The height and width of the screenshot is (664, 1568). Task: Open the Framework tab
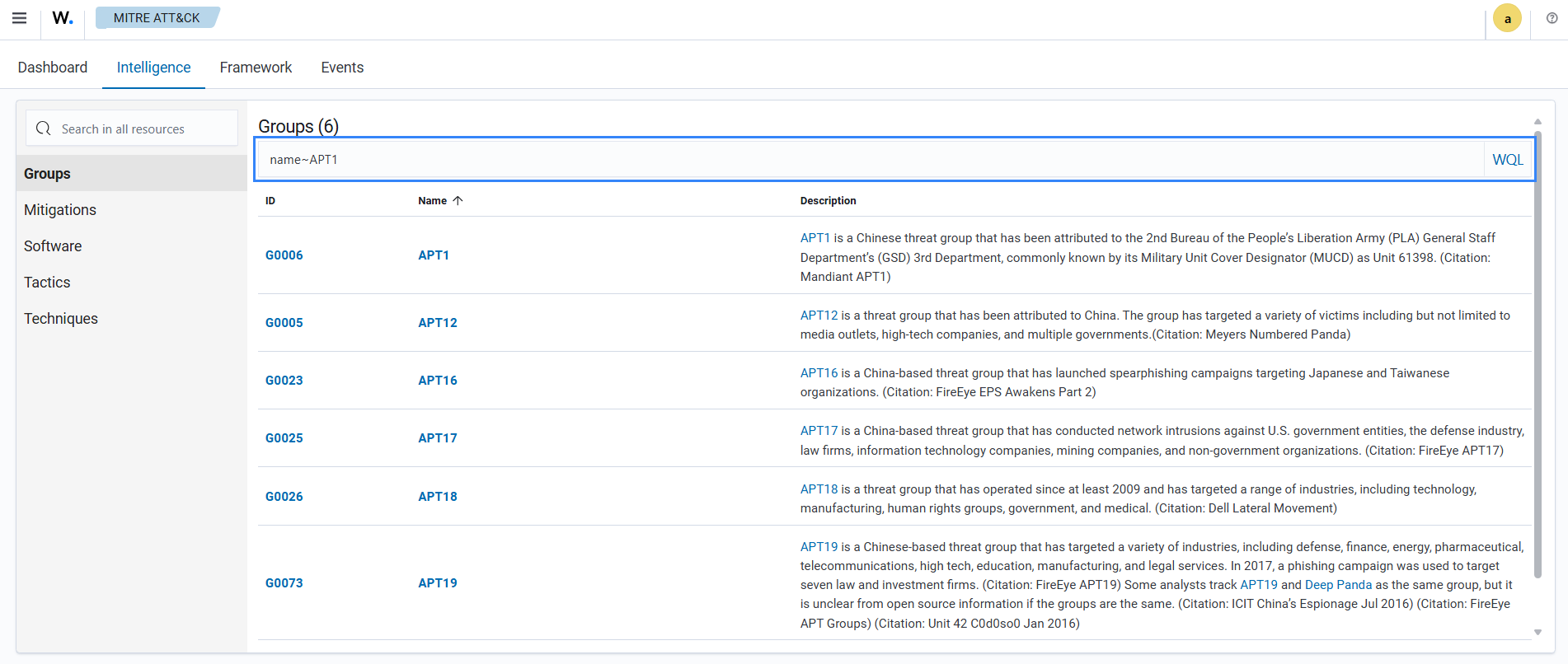(256, 68)
